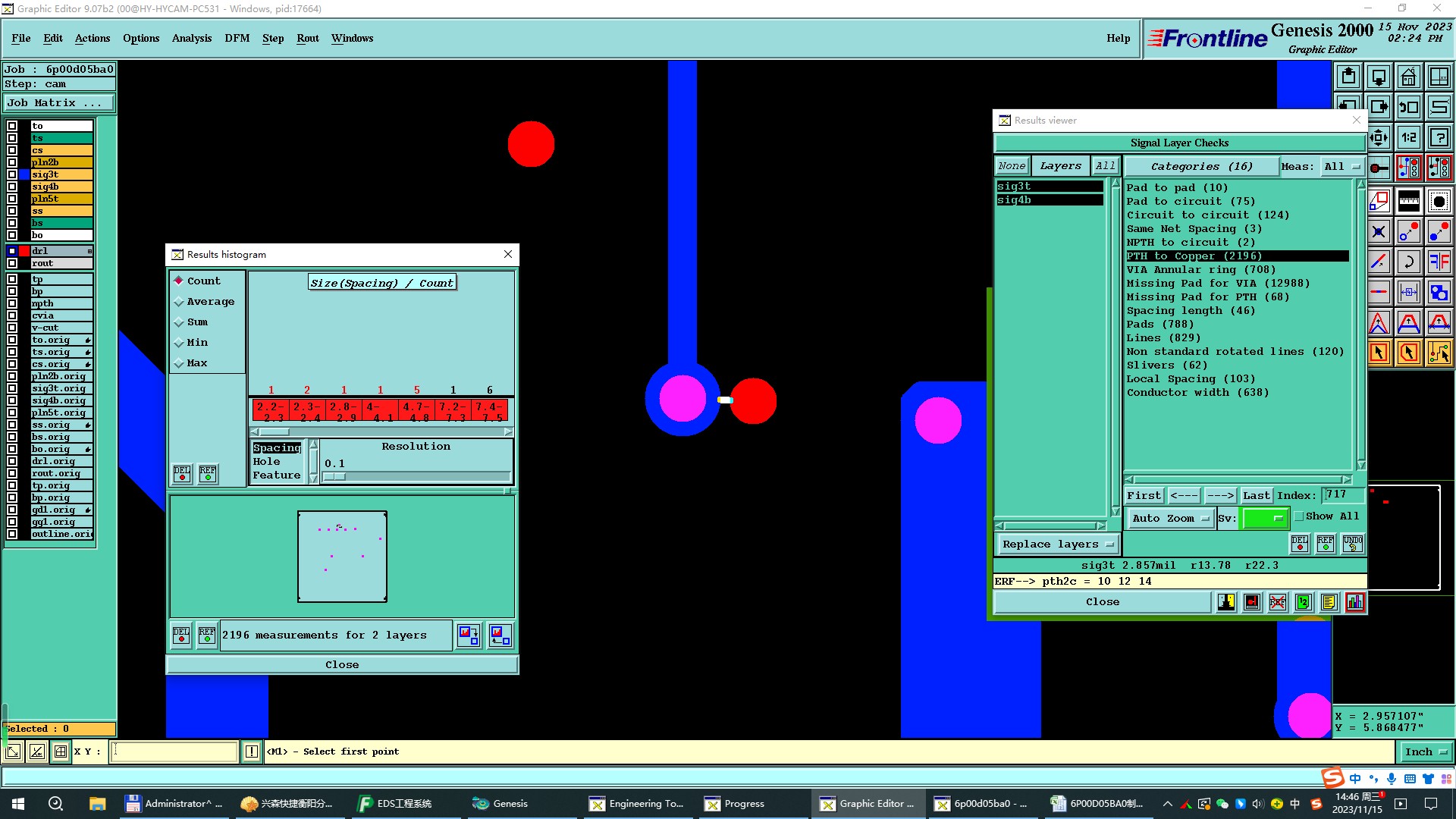This screenshot has height=819, width=1456.
Task: Select the Max radio option
Action: (180, 363)
